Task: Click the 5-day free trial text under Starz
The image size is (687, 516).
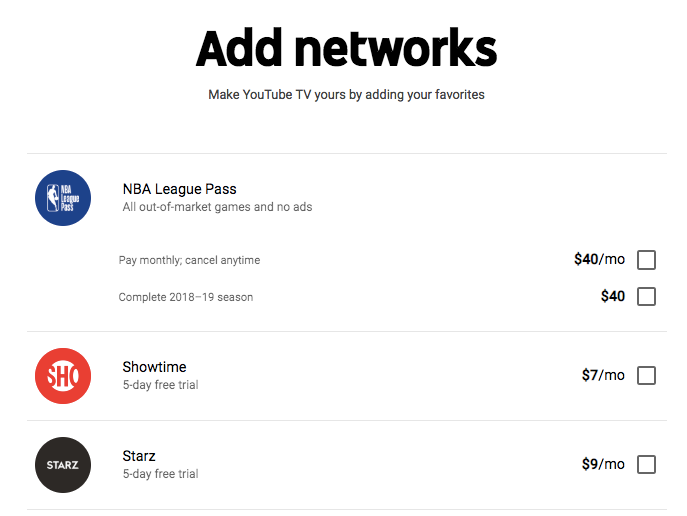Action: 160,474
